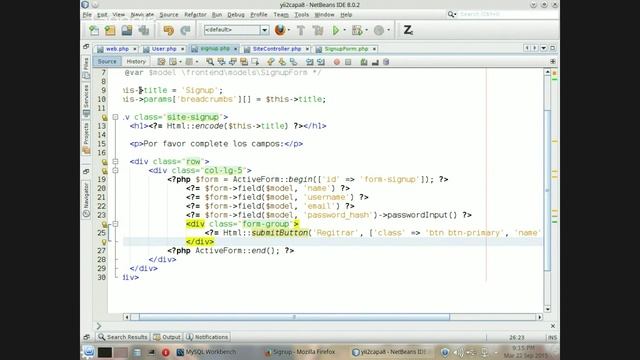
Task: Start macro recording red circle icon
Action: pyautogui.click(x=337, y=62)
